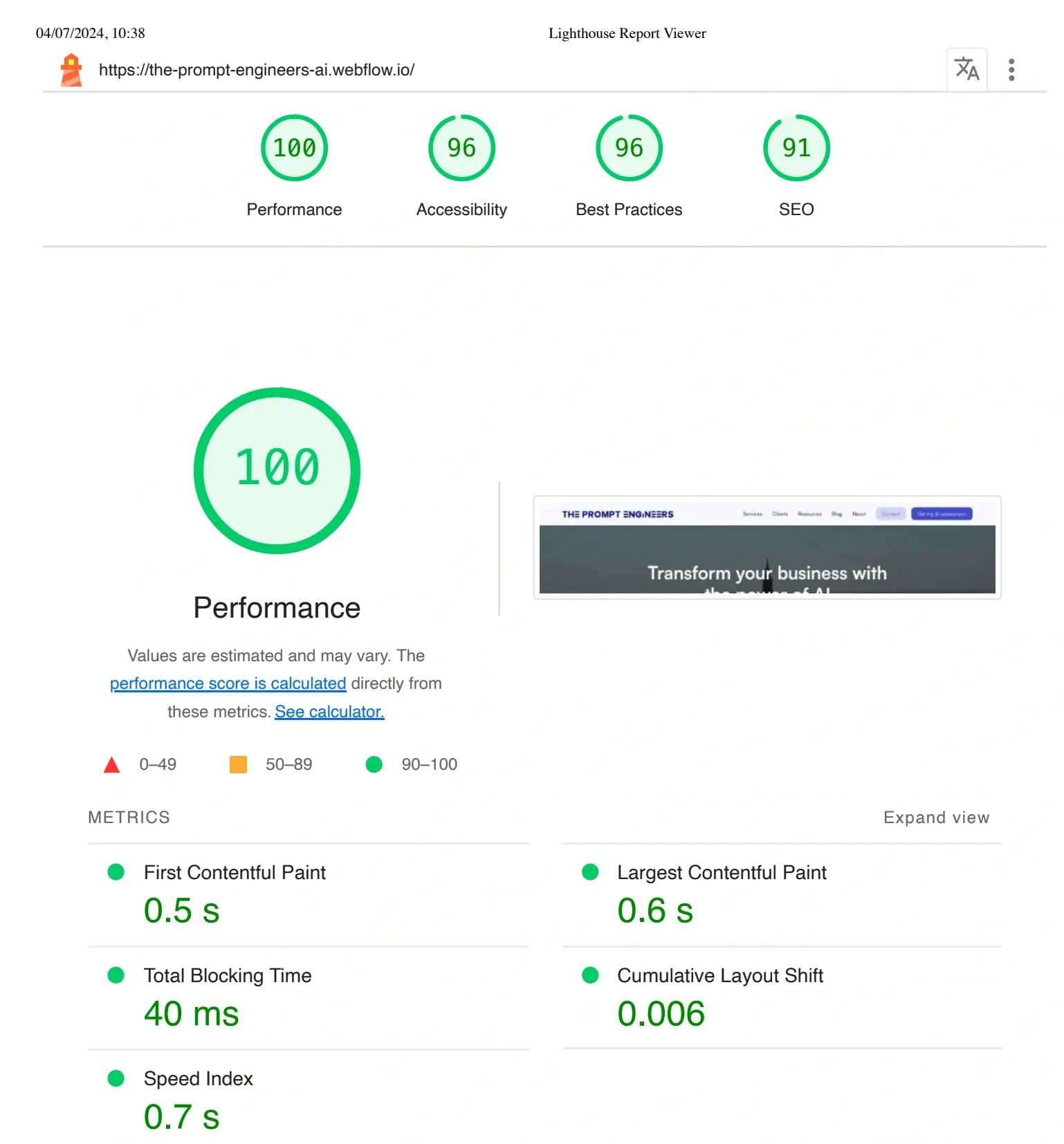Click the 0.5 s First Contentful Paint value
This screenshot has width=1064, height=1144.
tap(181, 910)
